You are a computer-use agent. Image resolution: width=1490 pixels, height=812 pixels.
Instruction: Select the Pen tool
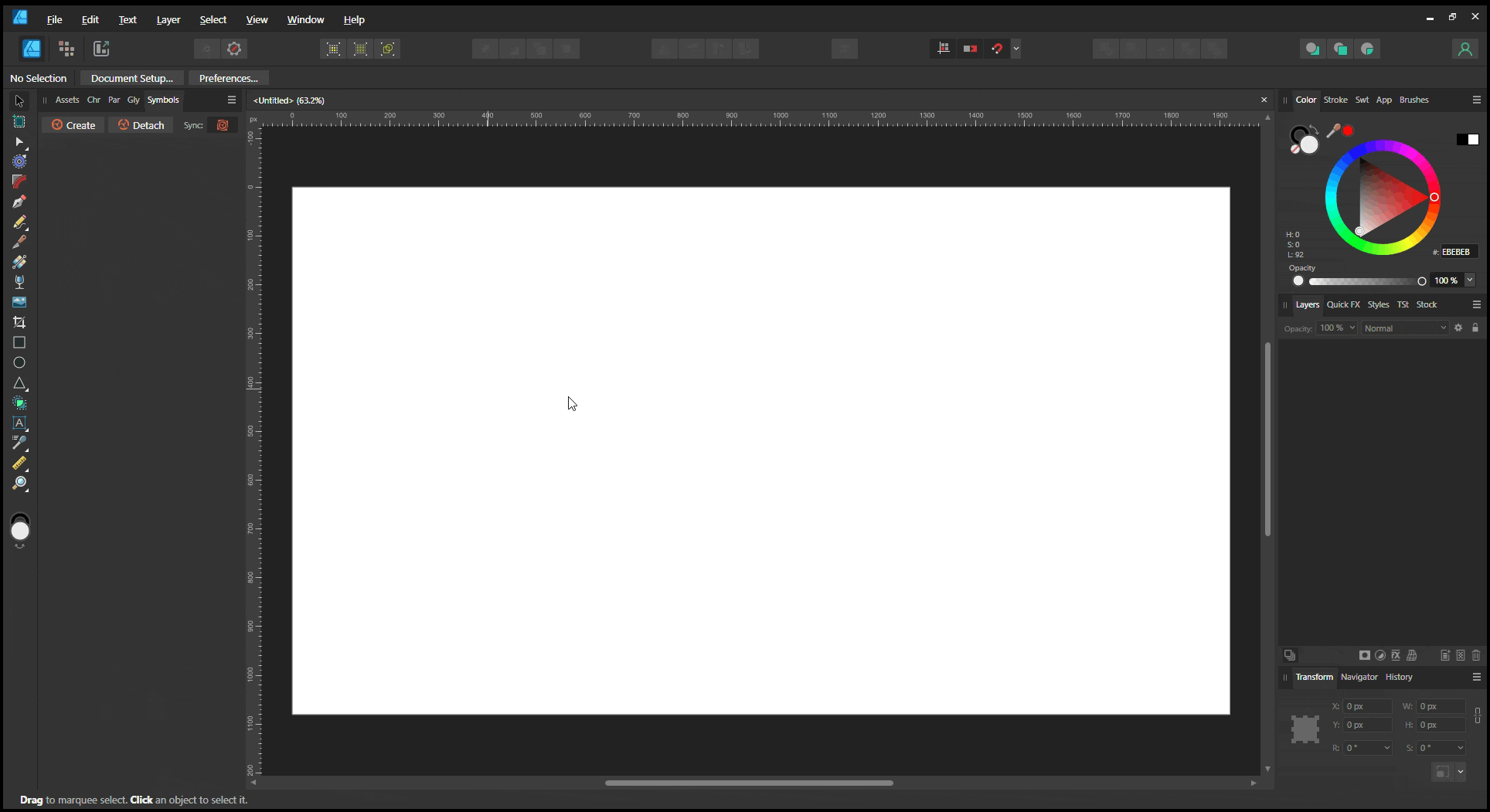pyautogui.click(x=19, y=202)
